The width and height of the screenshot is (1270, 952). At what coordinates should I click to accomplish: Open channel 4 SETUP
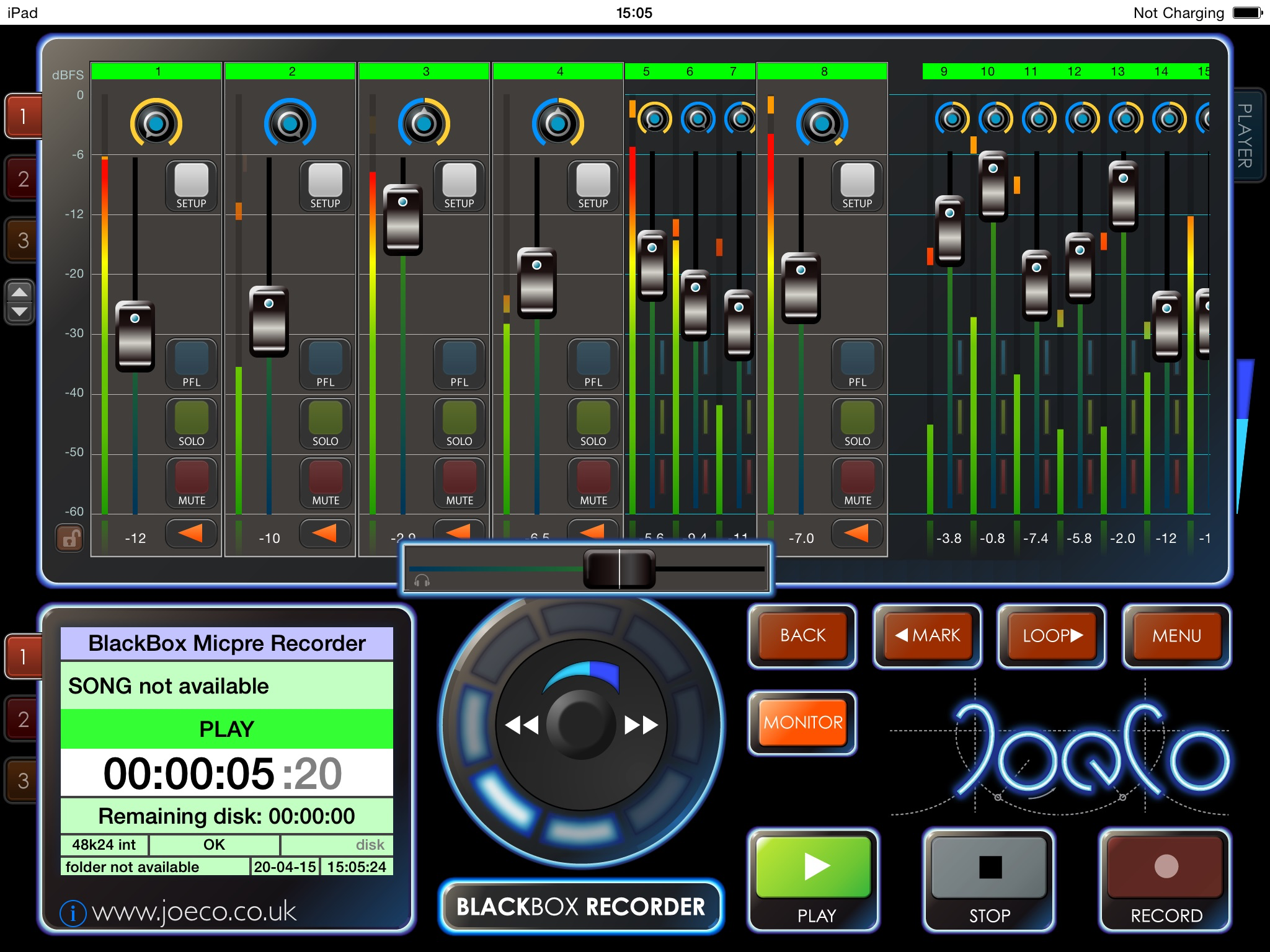[x=593, y=187]
